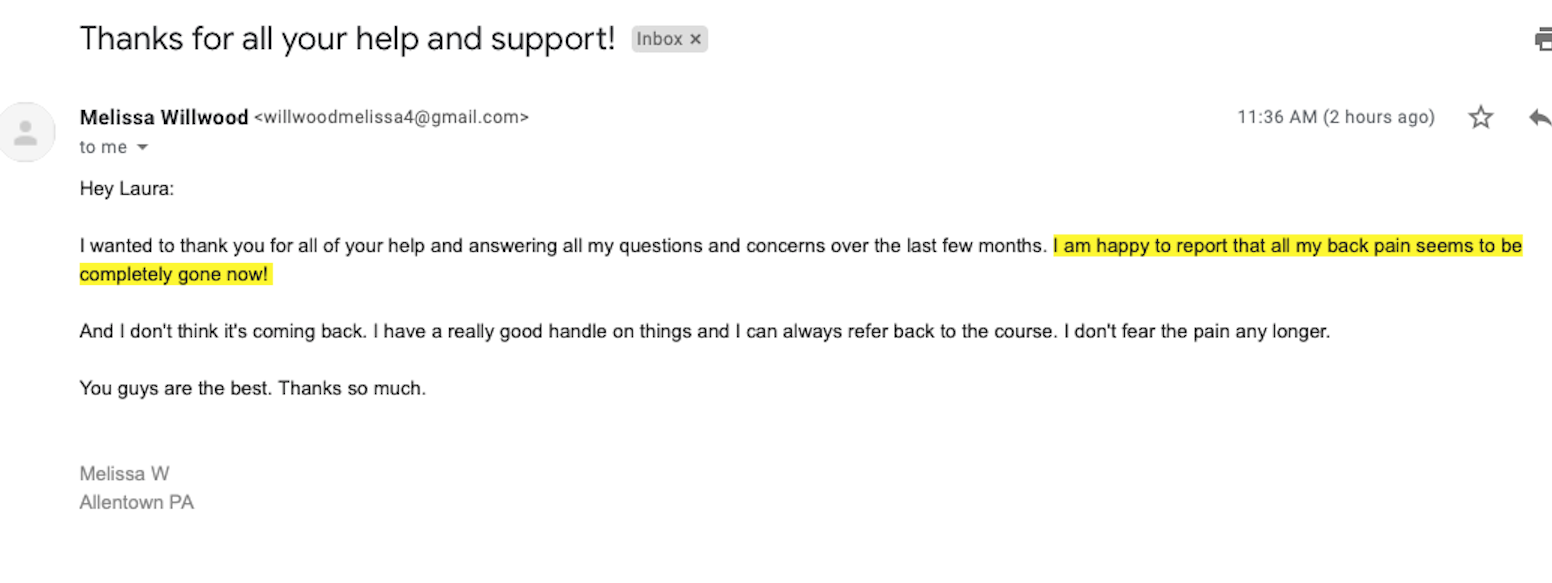
Task: Click the 'Melissa W' signature line
Action: click(124, 474)
